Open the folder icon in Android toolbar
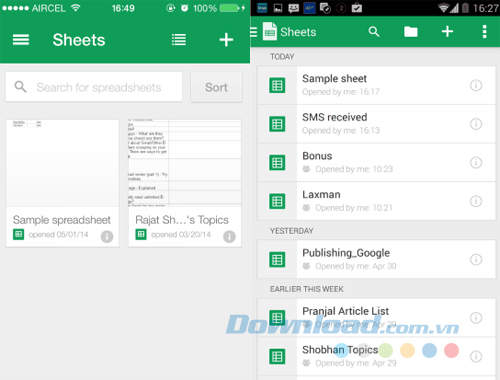500x380 pixels. tap(411, 32)
